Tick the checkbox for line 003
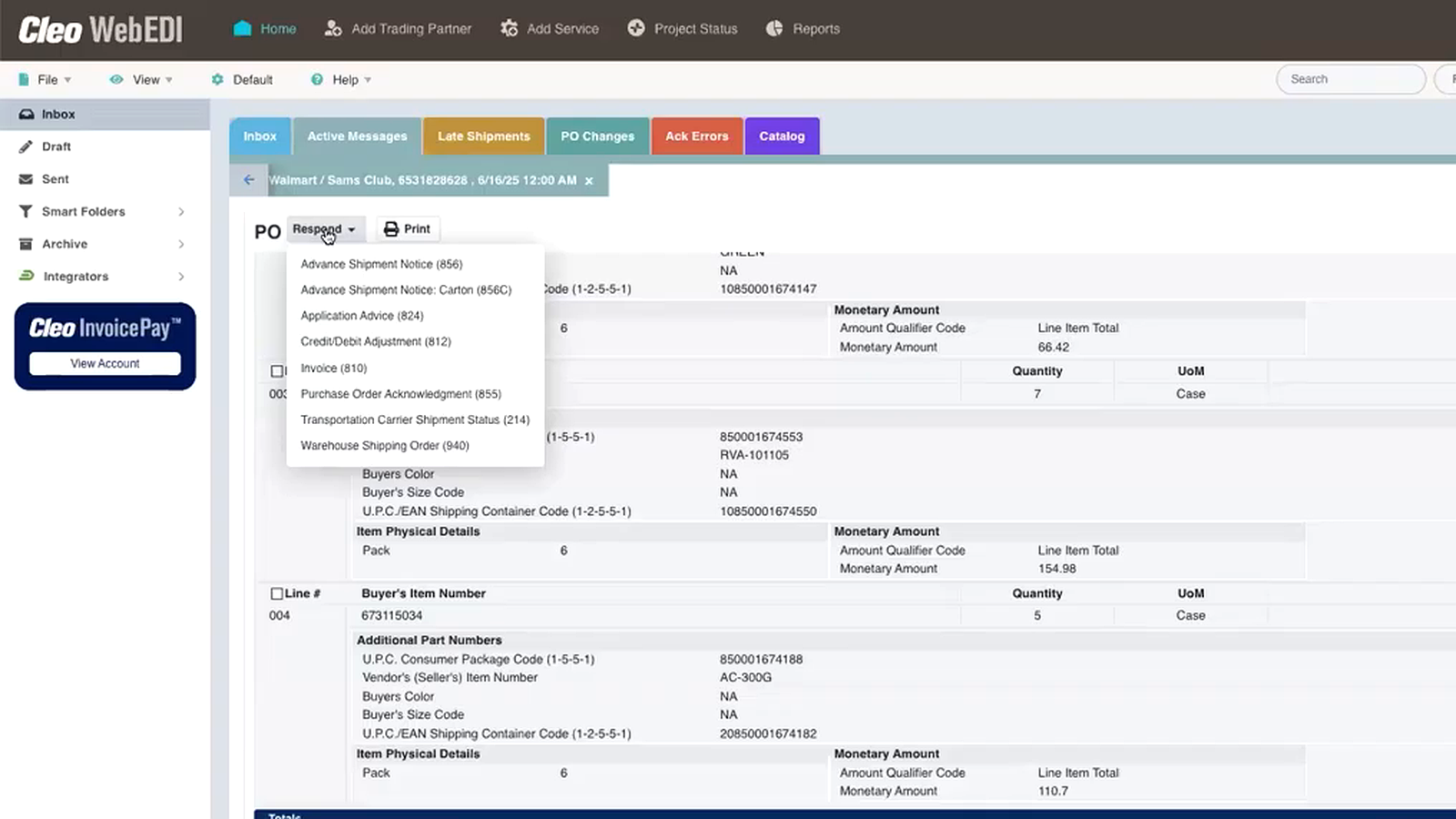Image resolution: width=1456 pixels, height=819 pixels. 277,371
